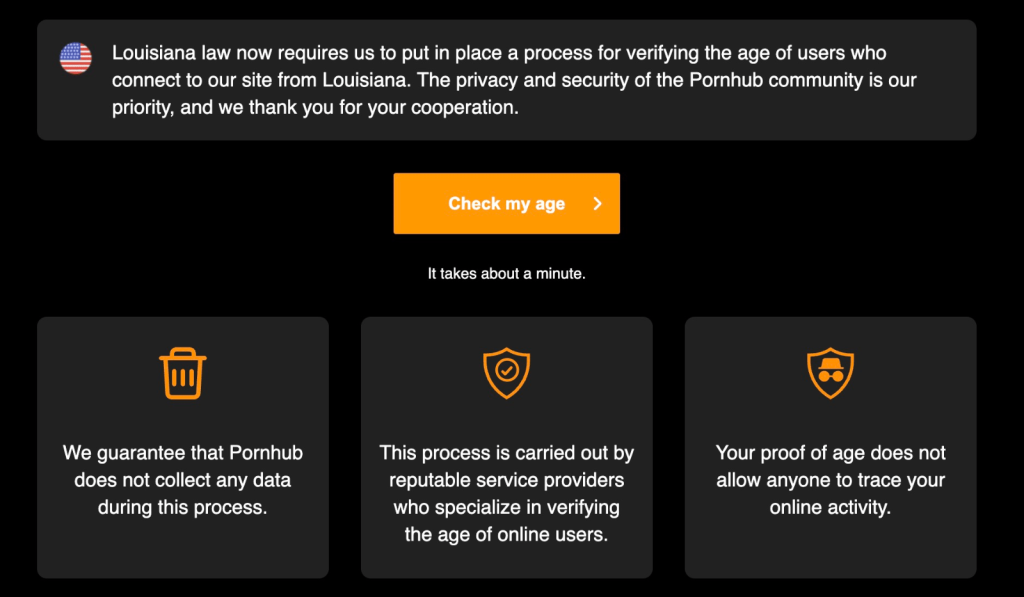Click the Check my age button

507,203
